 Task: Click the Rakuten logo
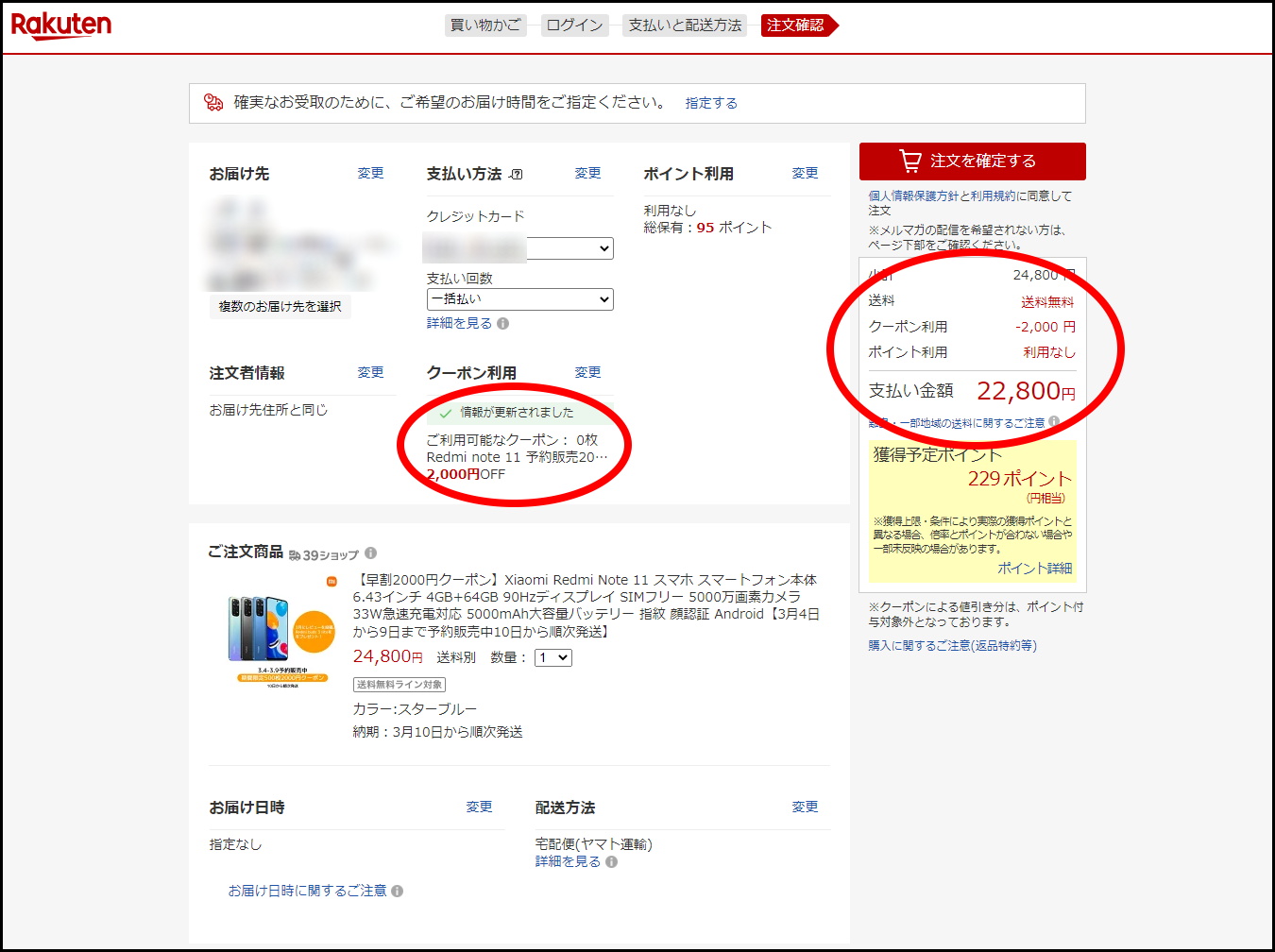tap(61, 25)
